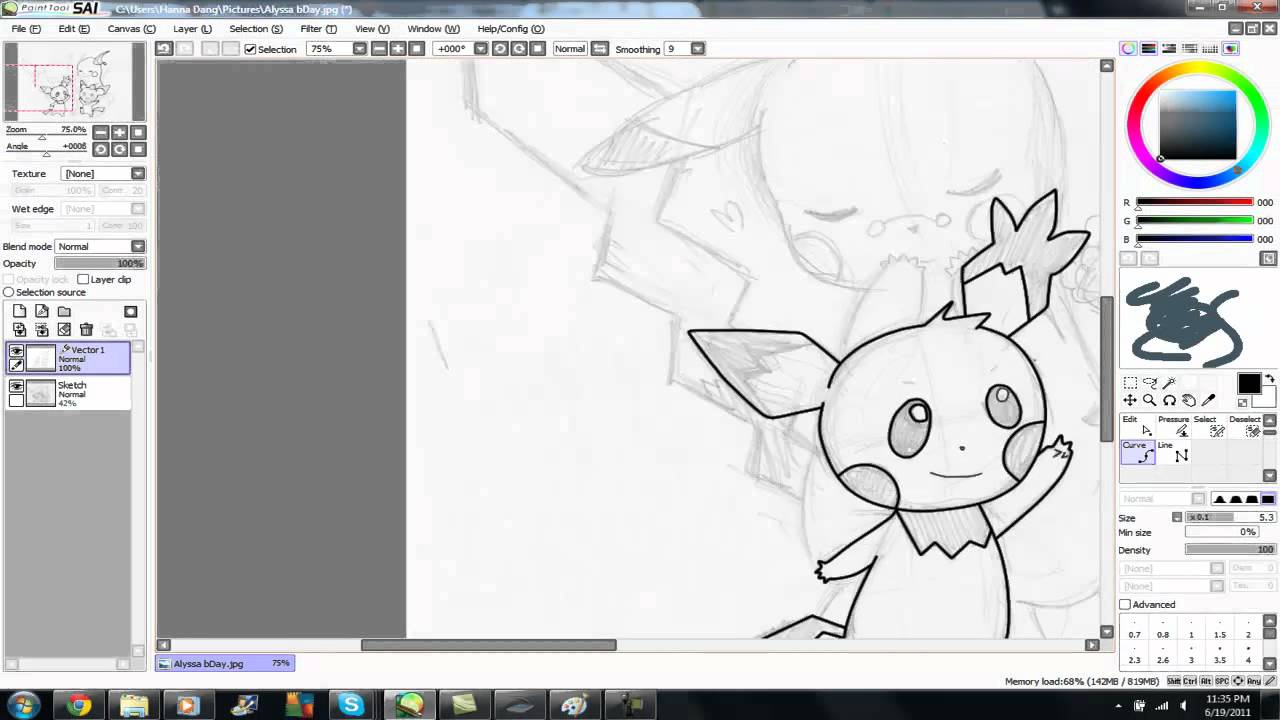
Task: Swap foreground and background colors
Action: tap(1271, 379)
